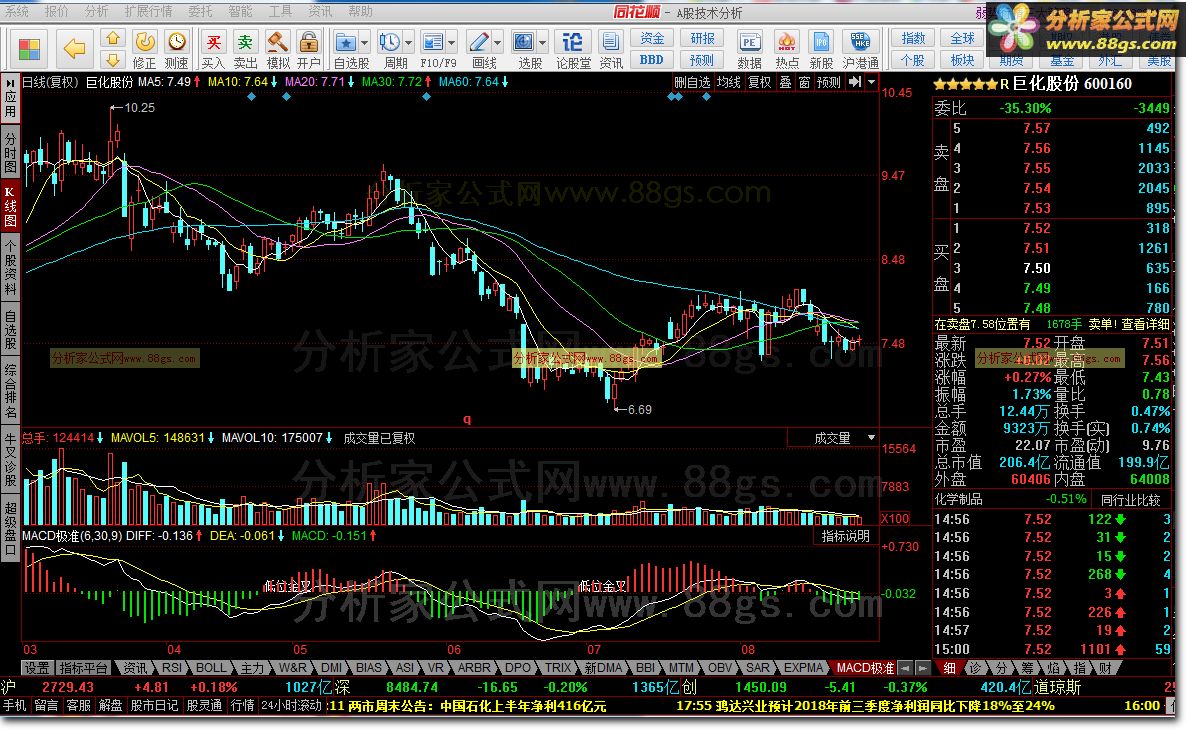Expand the F10/F9 dropdown arrow
Viewport: 1188px width, 730px height.
pyautogui.click(x=452, y=42)
